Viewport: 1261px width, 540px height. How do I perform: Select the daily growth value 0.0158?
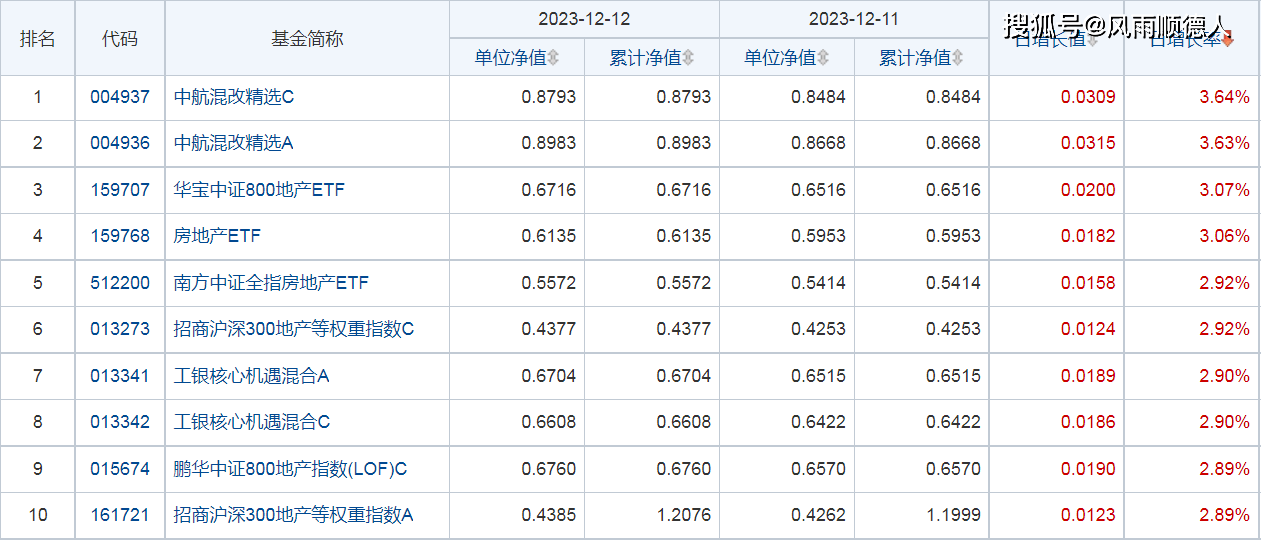pyautogui.click(x=1088, y=283)
